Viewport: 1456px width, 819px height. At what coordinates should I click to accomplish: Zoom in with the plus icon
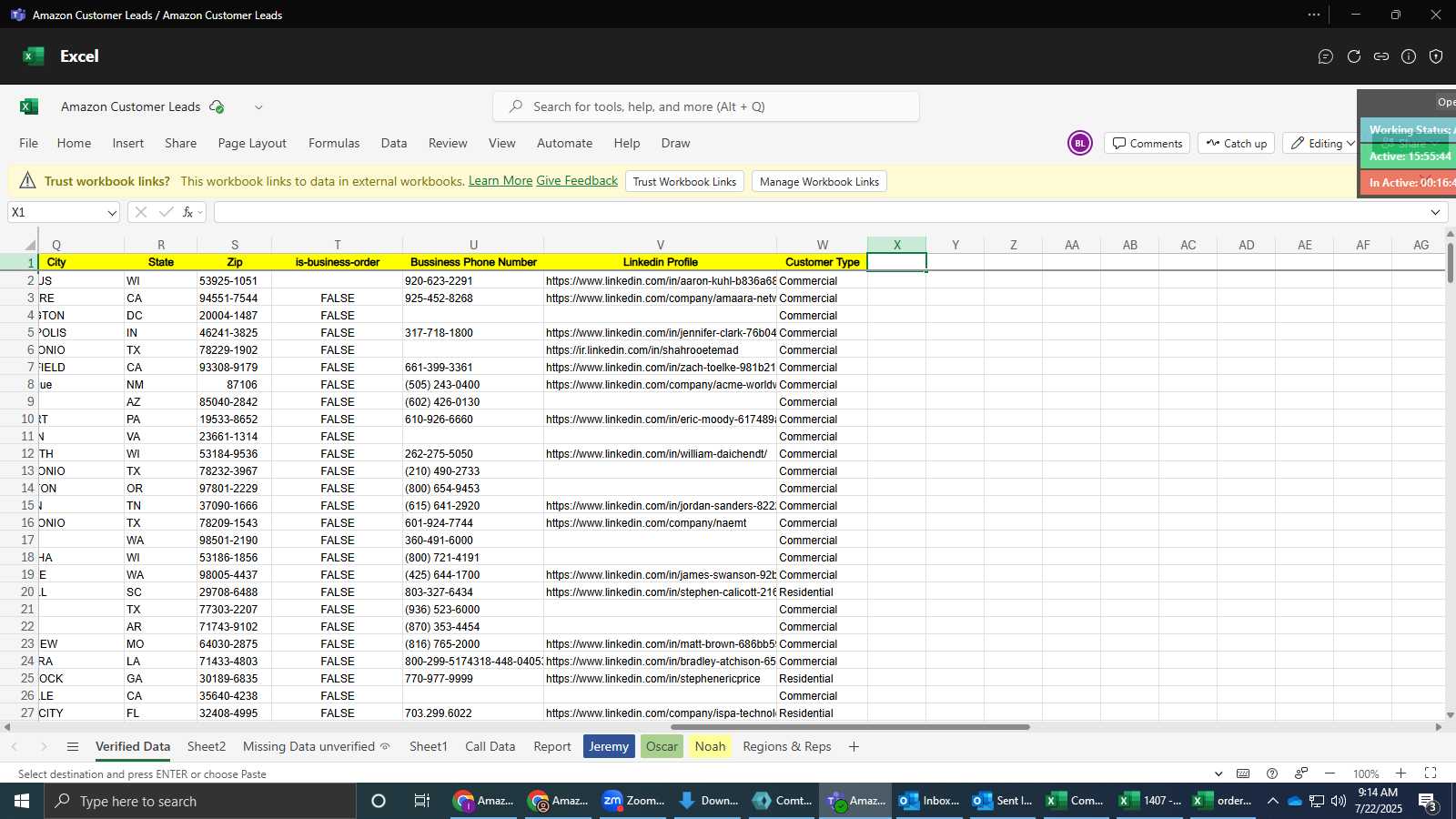click(x=1400, y=773)
